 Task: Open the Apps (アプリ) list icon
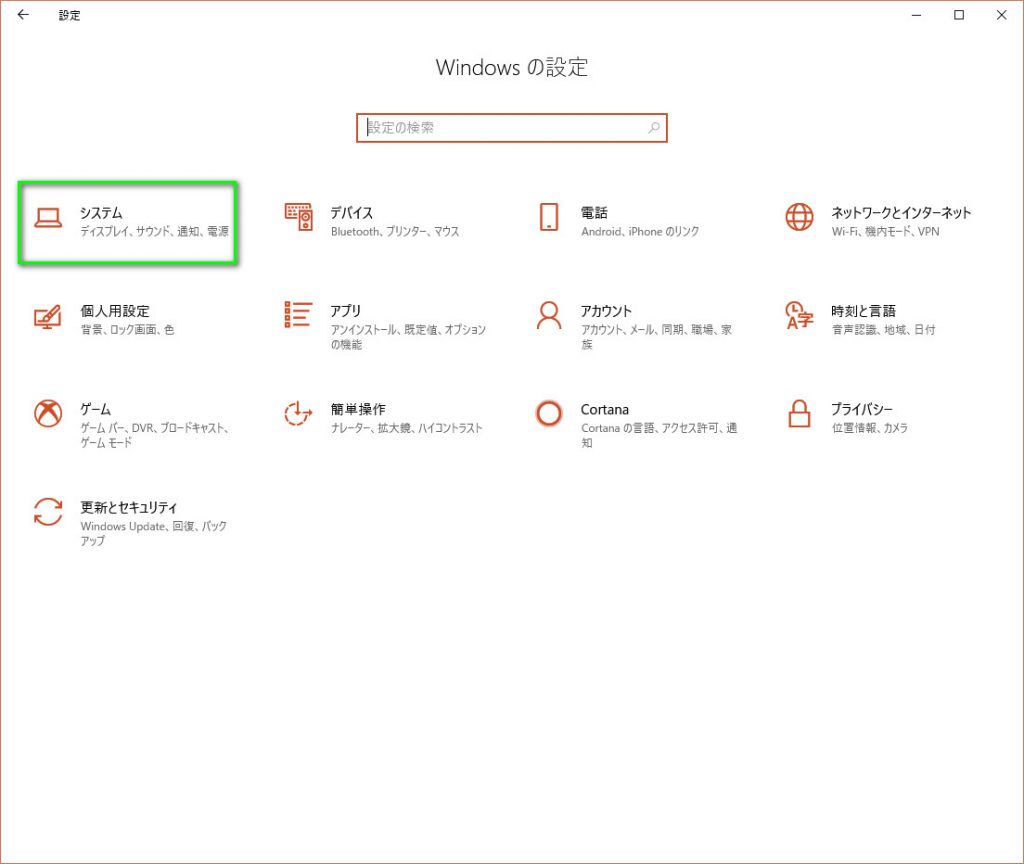[298, 314]
